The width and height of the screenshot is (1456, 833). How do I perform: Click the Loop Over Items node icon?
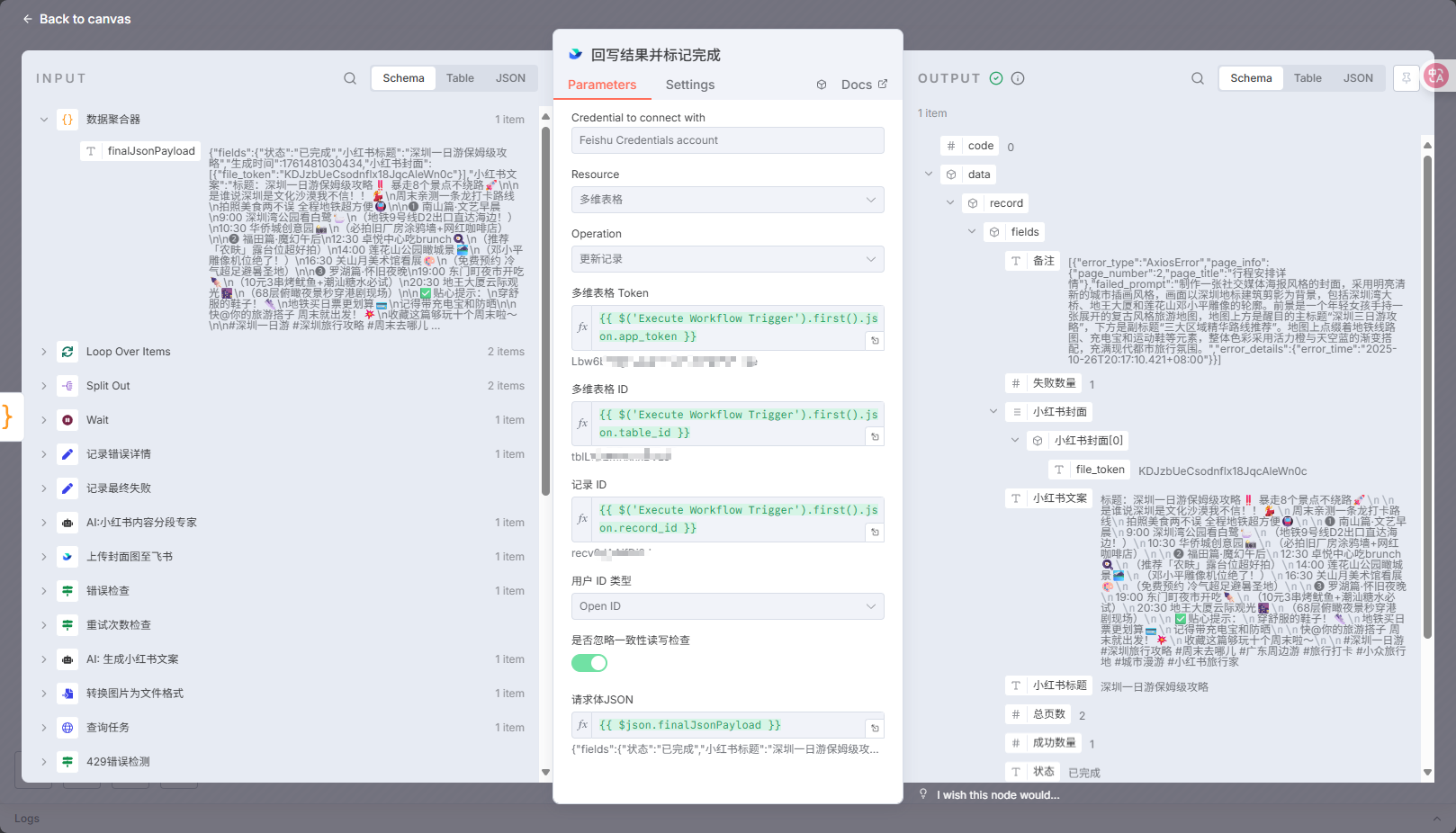(67, 352)
